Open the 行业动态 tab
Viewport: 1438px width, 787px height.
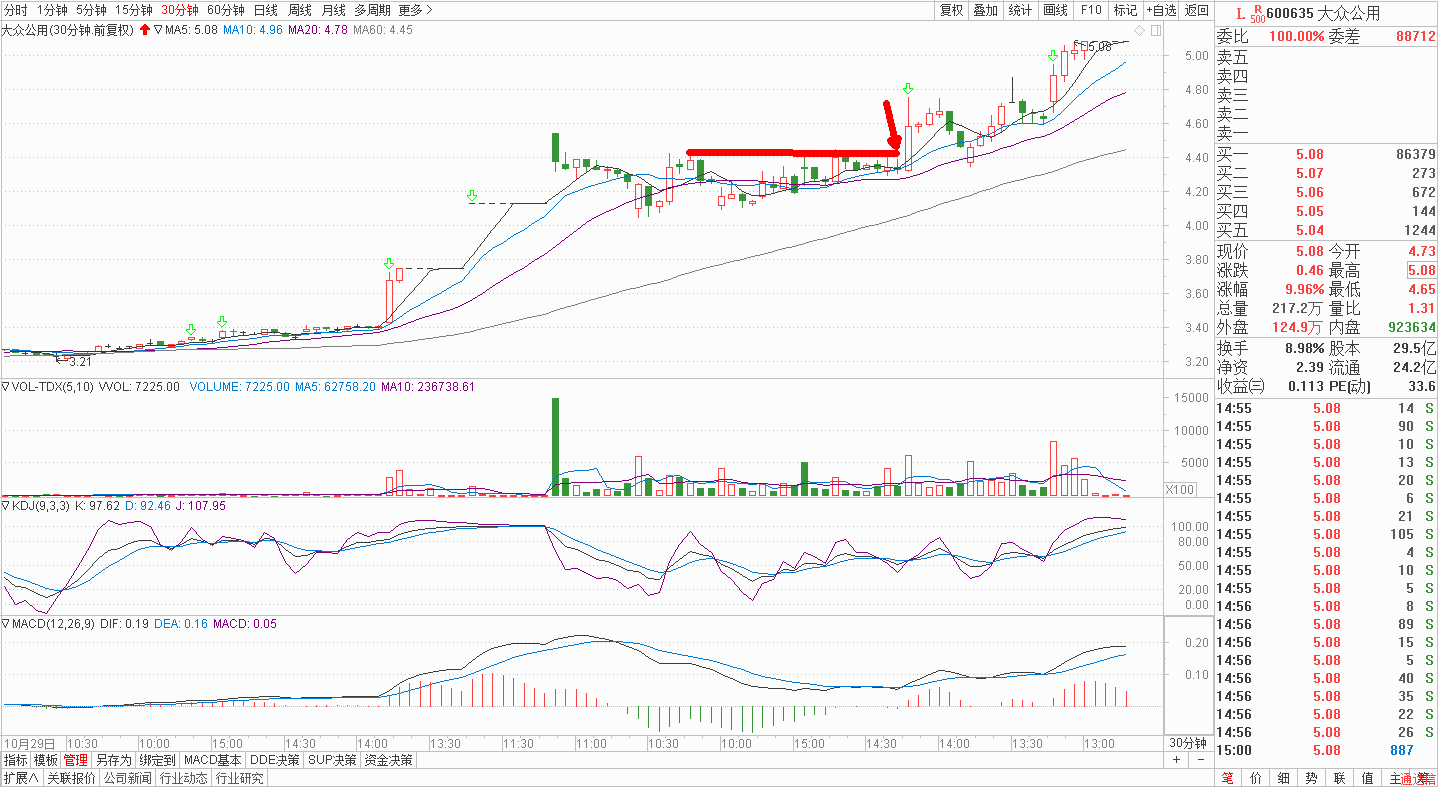(x=183, y=778)
